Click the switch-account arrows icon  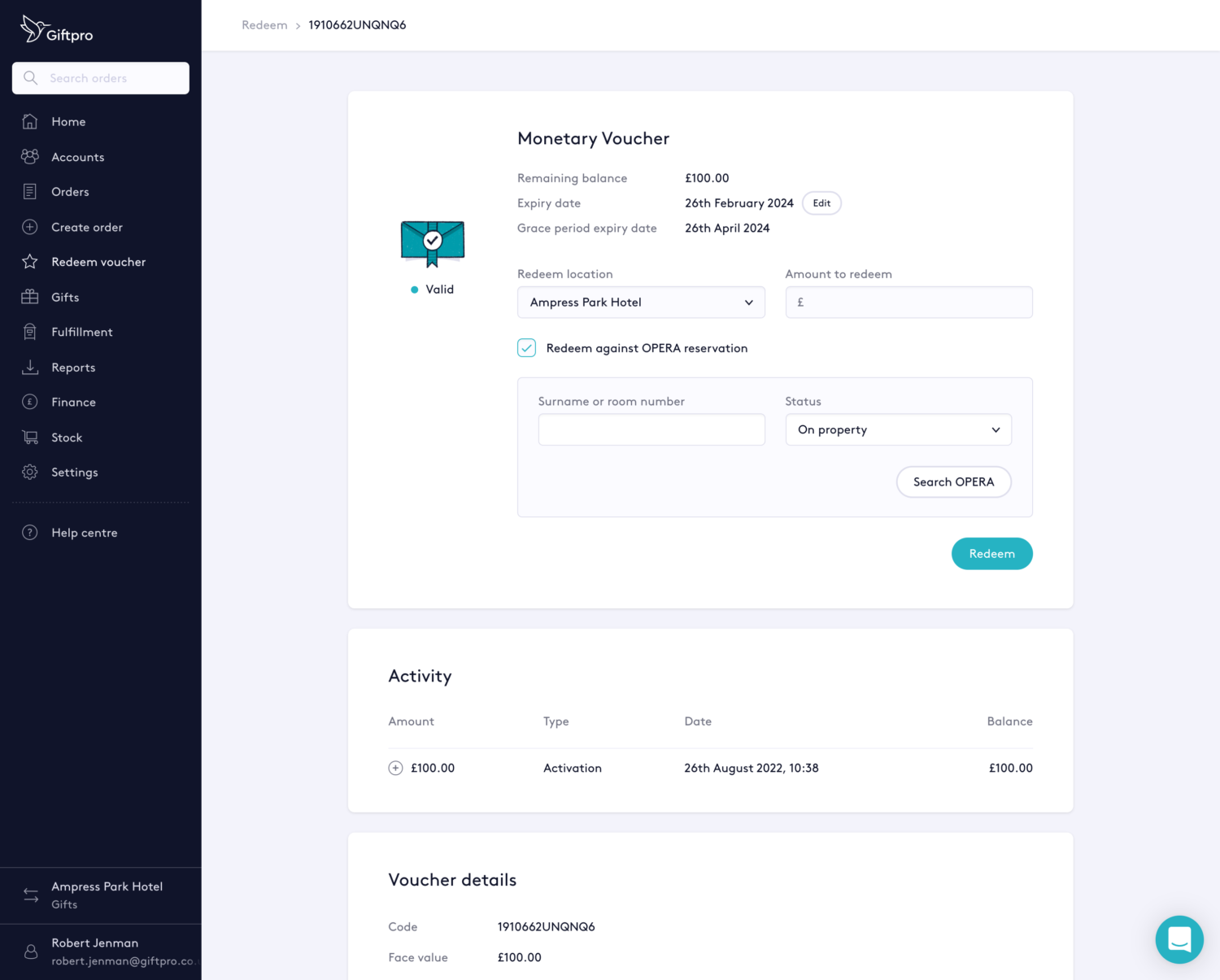tap(31, 895)
